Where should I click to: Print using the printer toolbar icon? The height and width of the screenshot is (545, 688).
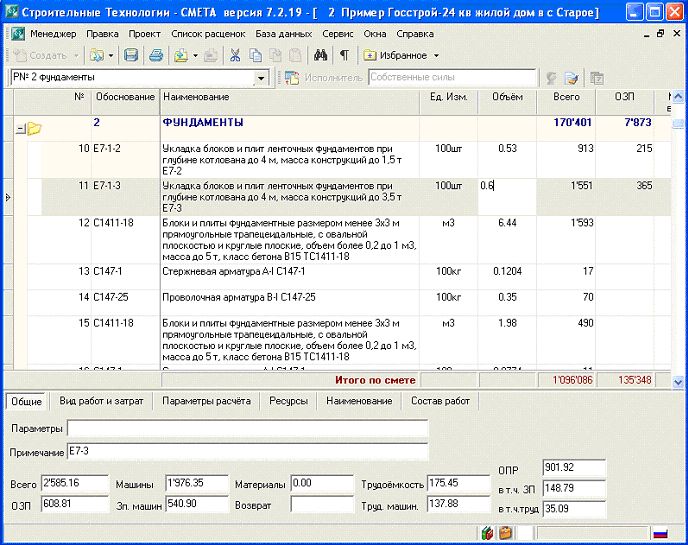point(156,55)
